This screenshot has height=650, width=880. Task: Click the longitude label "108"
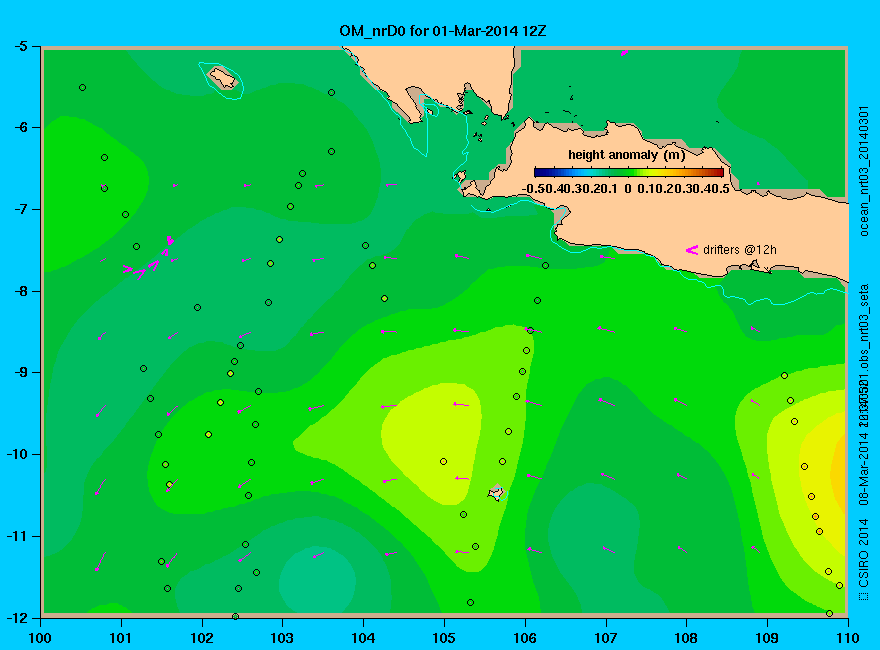pyautogui.click(x=686, y=638)
